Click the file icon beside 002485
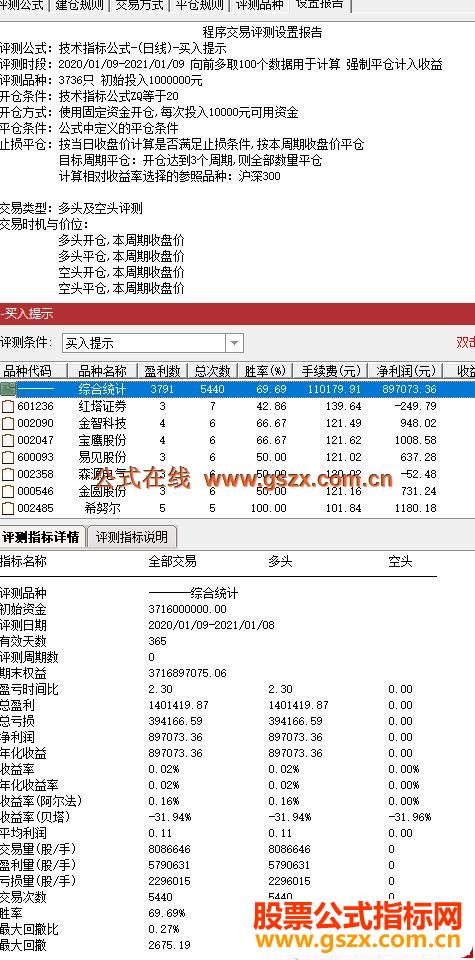 coord(7,508)
